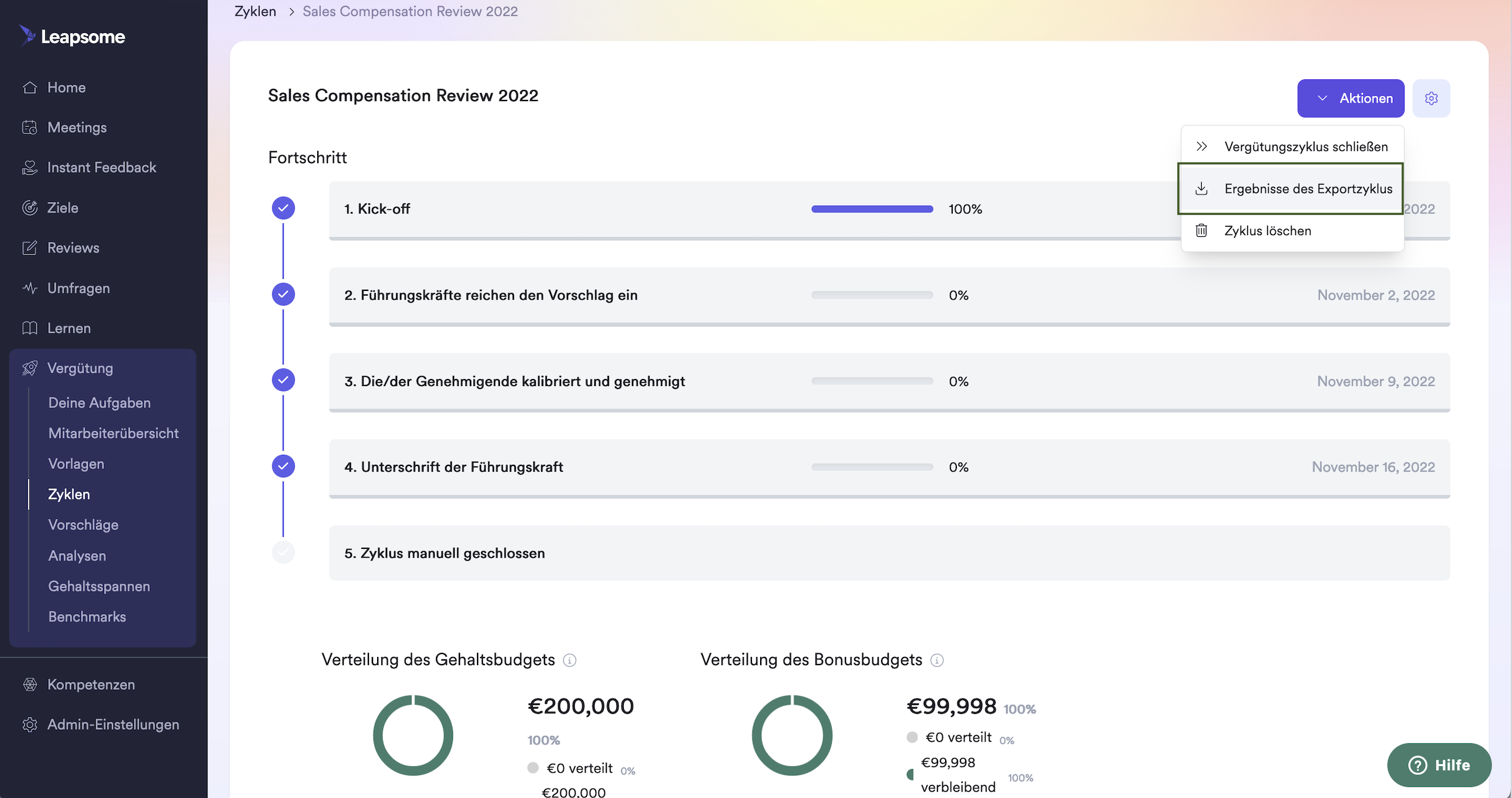
Task: Select Vergütungszyklus schließen menu entry
Action: [1292, 146]
